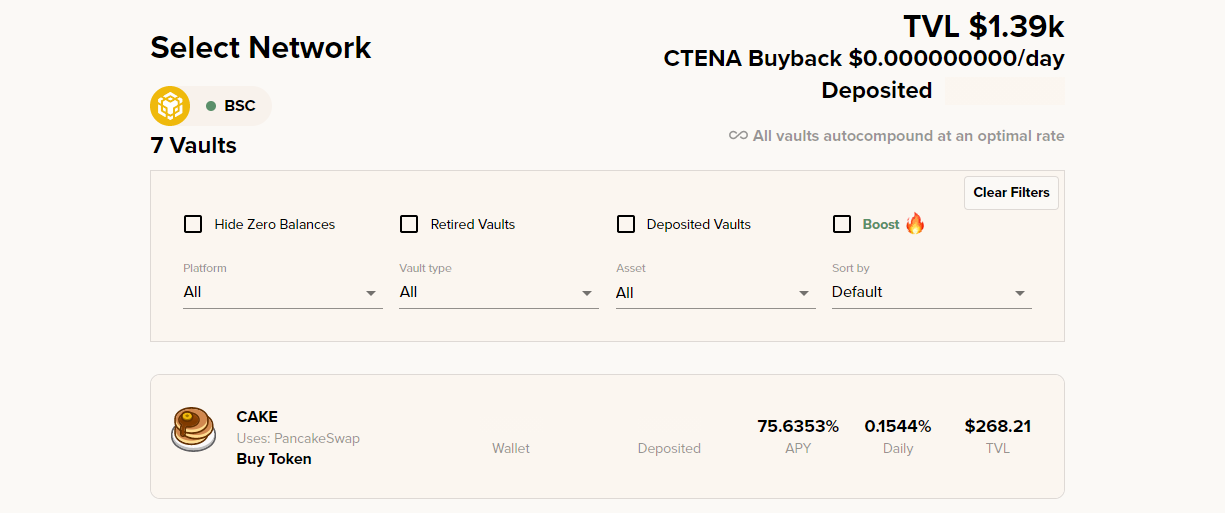Click the green BSC status dot
This screenshot has width=1225, height=513.
pyautogui.click(x=211, y=106)
